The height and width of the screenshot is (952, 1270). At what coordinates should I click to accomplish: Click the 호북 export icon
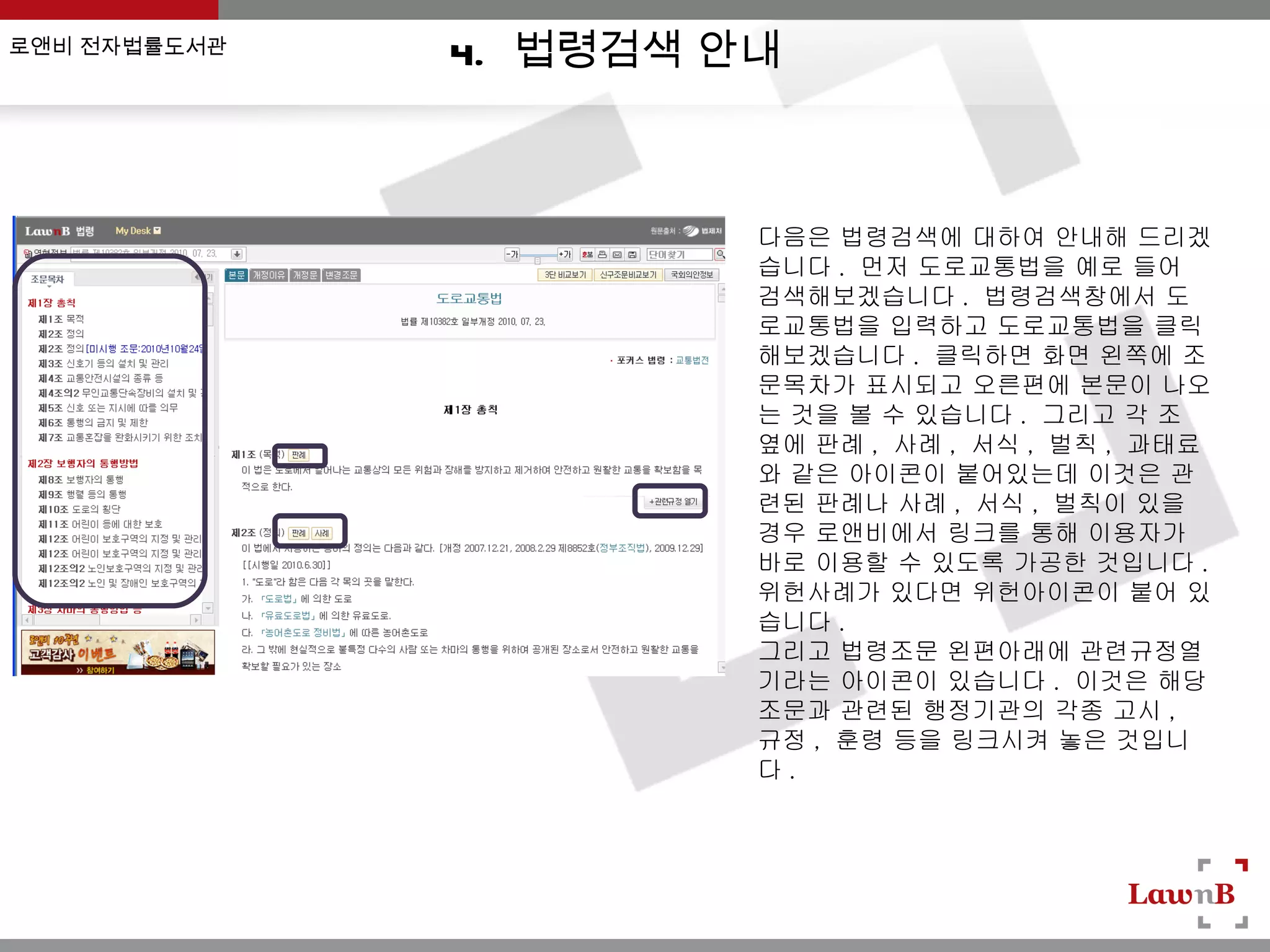587,255
